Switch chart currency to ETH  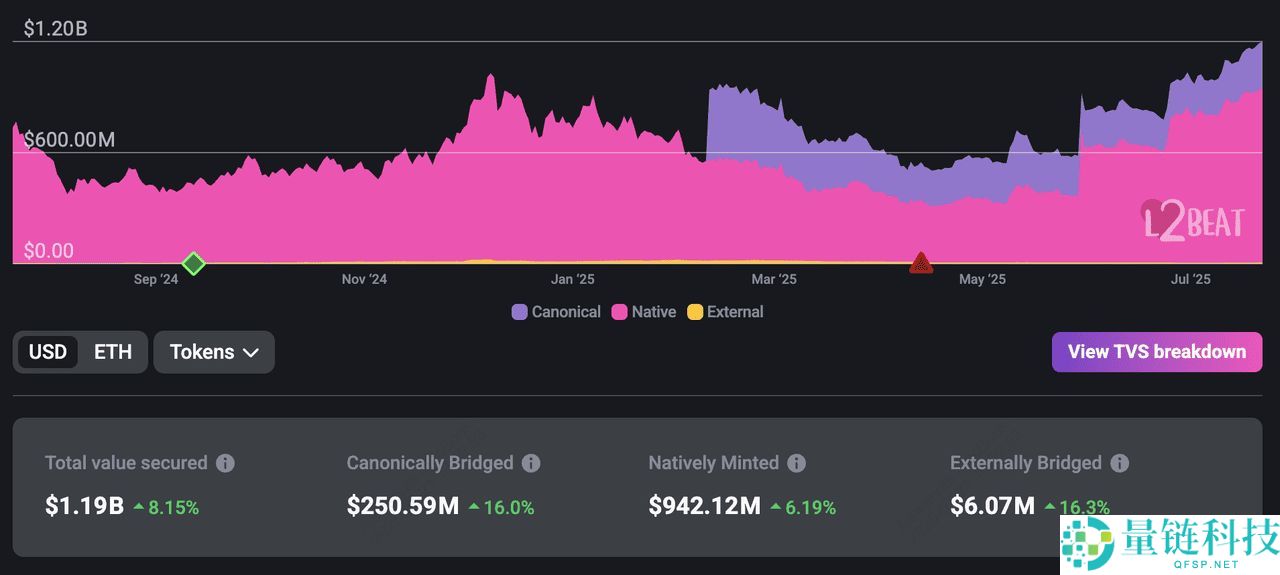click(x=113, y=352)
